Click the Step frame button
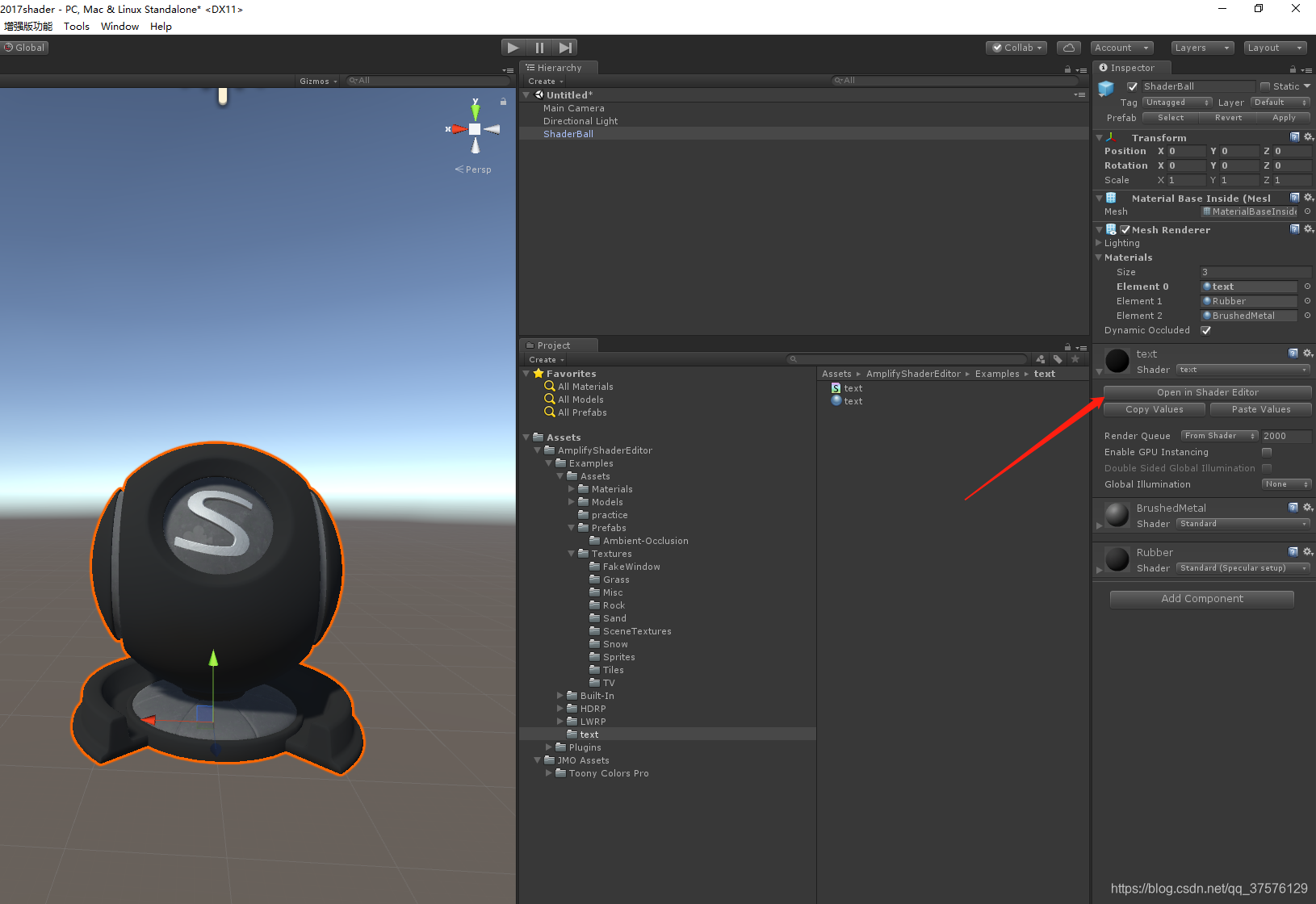 [565, 48]
